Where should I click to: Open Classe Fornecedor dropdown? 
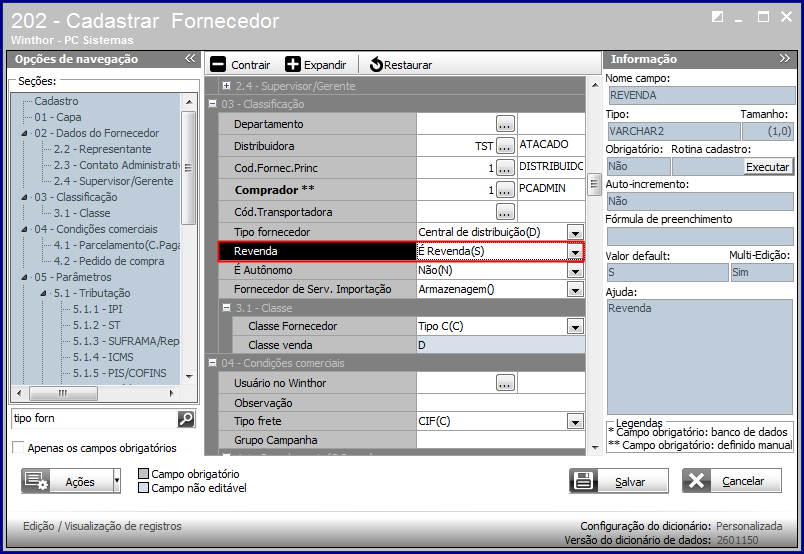575,326
